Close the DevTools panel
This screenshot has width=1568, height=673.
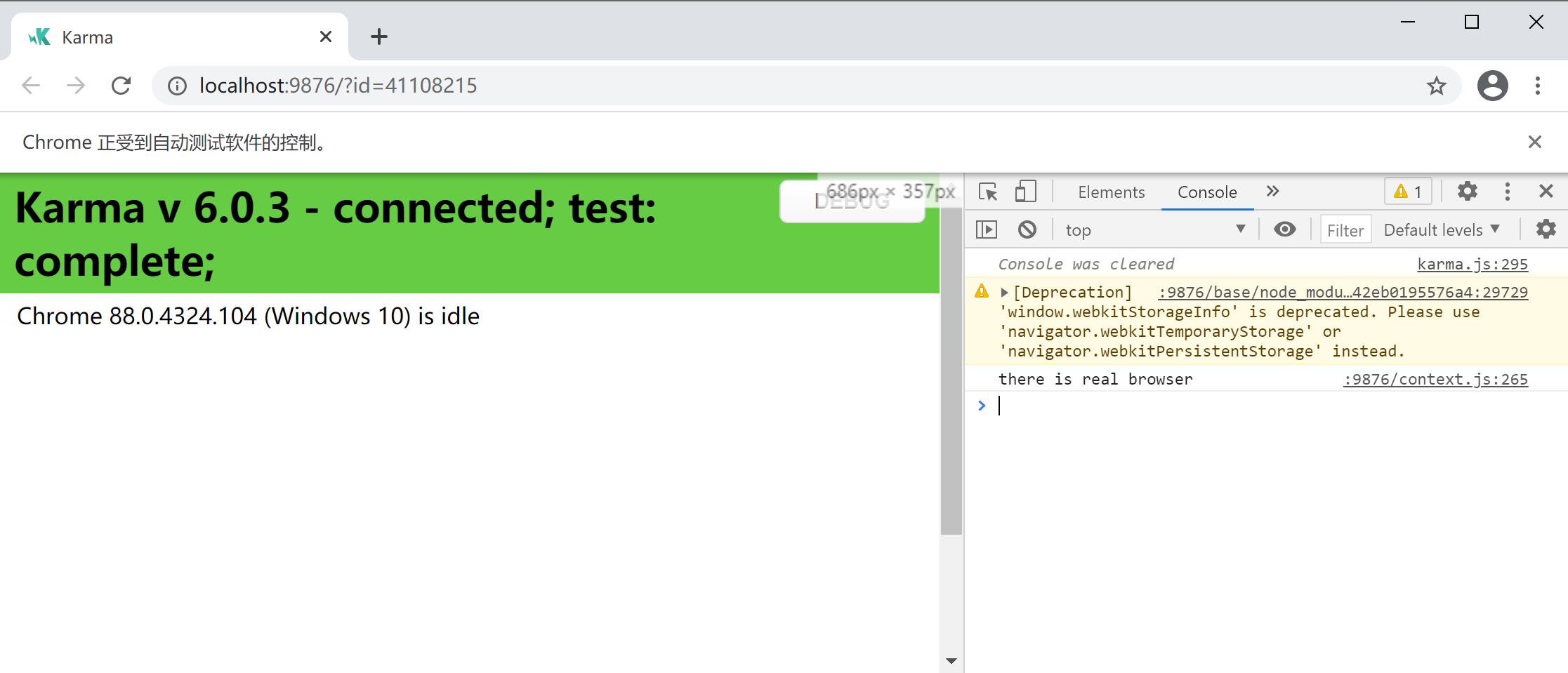point(1546,191)
